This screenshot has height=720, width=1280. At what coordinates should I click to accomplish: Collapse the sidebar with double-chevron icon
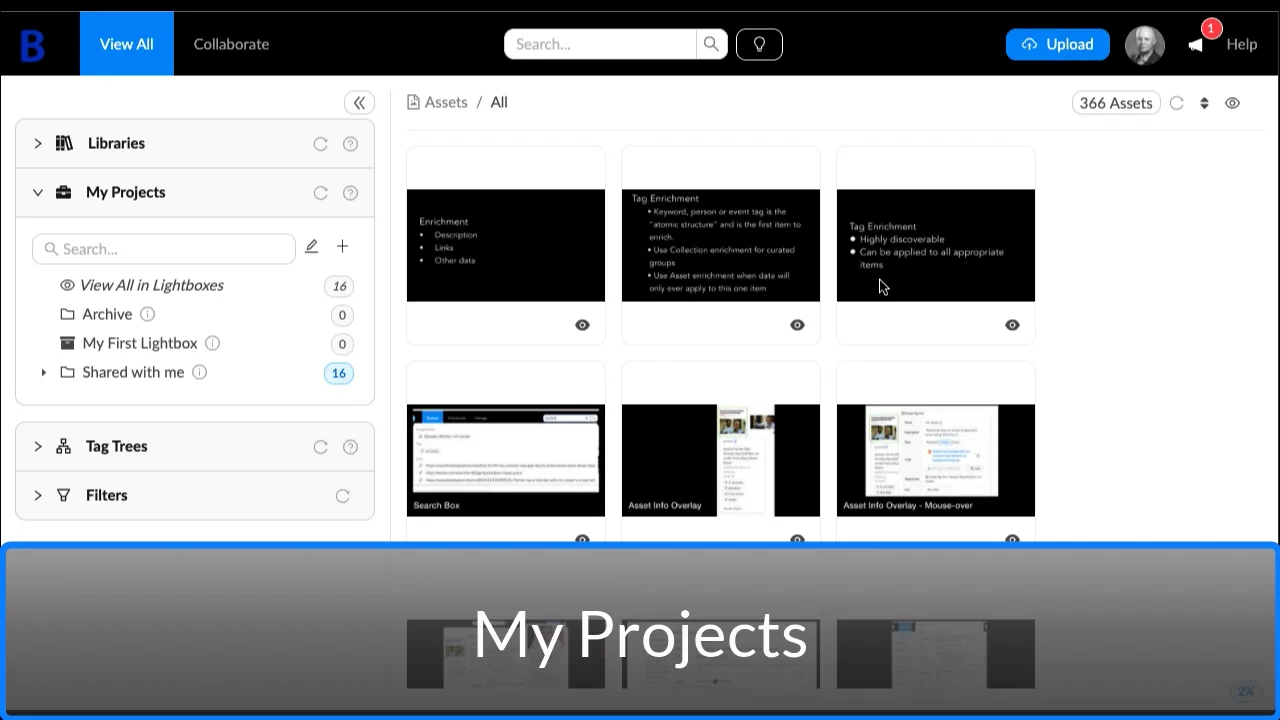[359, 102]
